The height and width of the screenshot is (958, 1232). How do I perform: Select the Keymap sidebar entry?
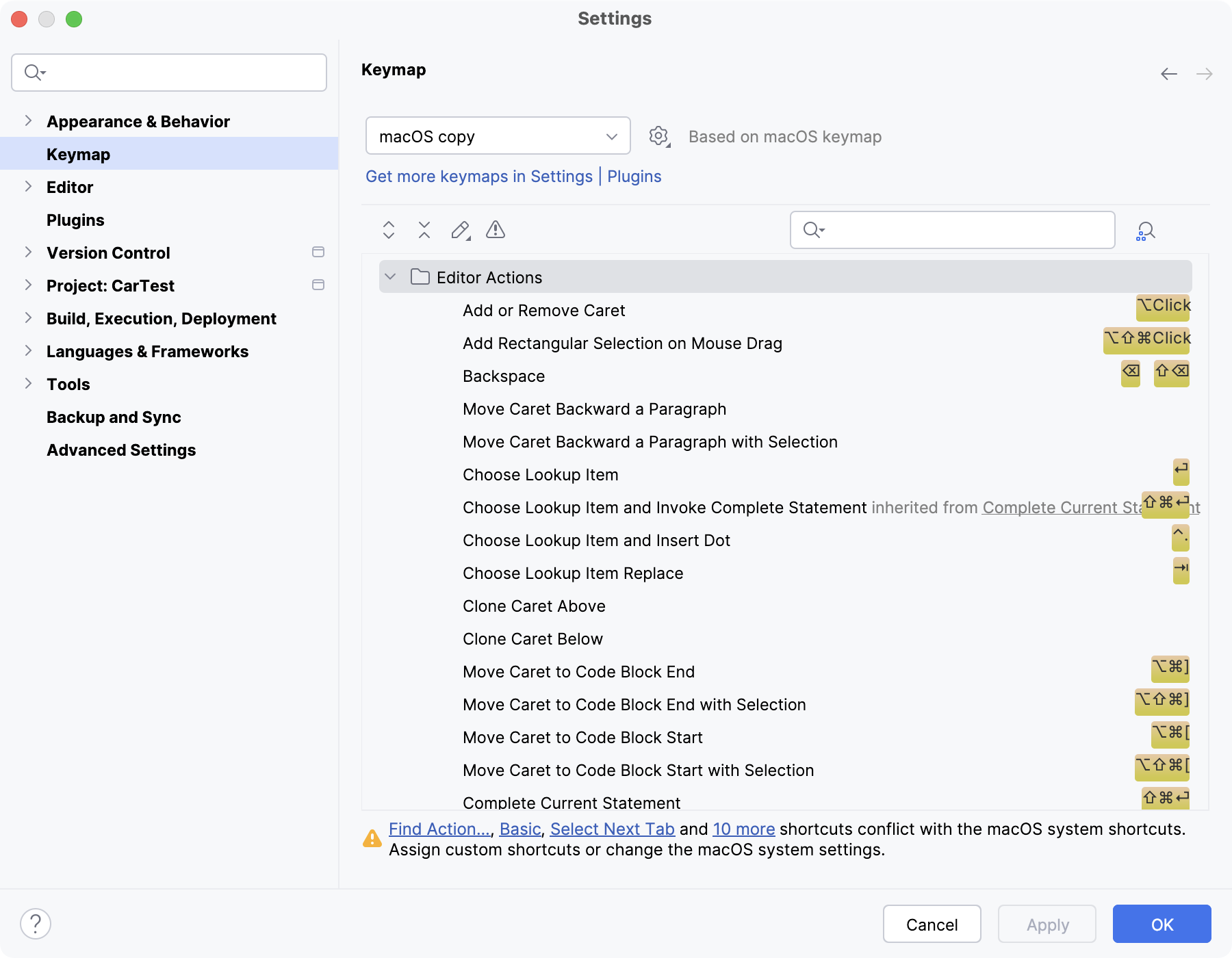click(x=78, y=154)
